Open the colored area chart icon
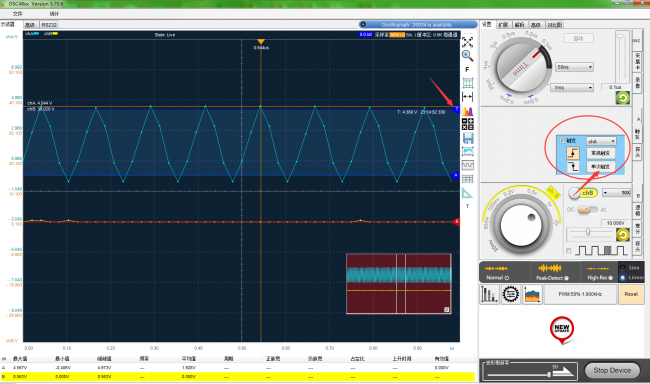Screen dimensions: 650x384 [532, 294]
